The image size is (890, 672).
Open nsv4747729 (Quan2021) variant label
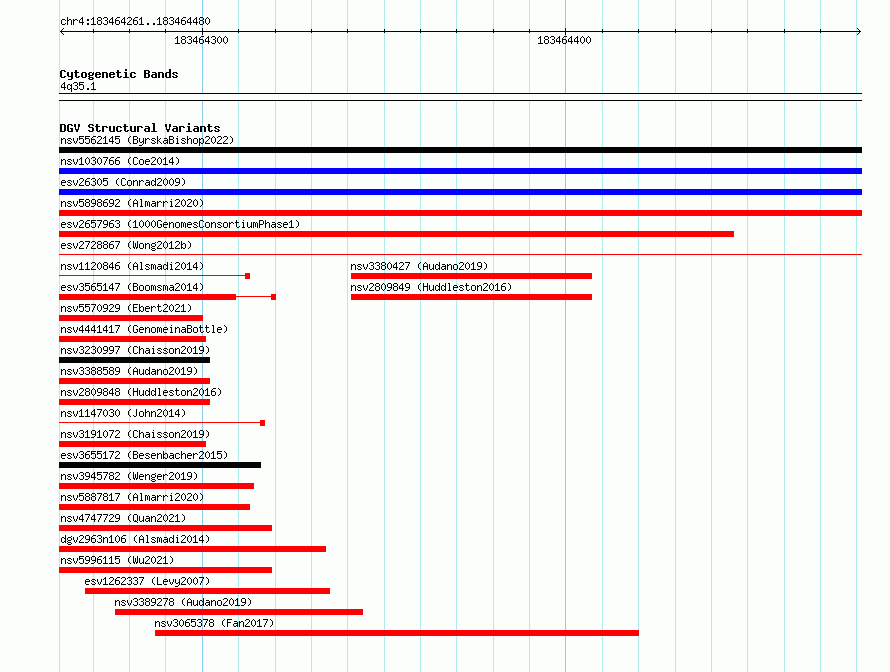point(123,518)
